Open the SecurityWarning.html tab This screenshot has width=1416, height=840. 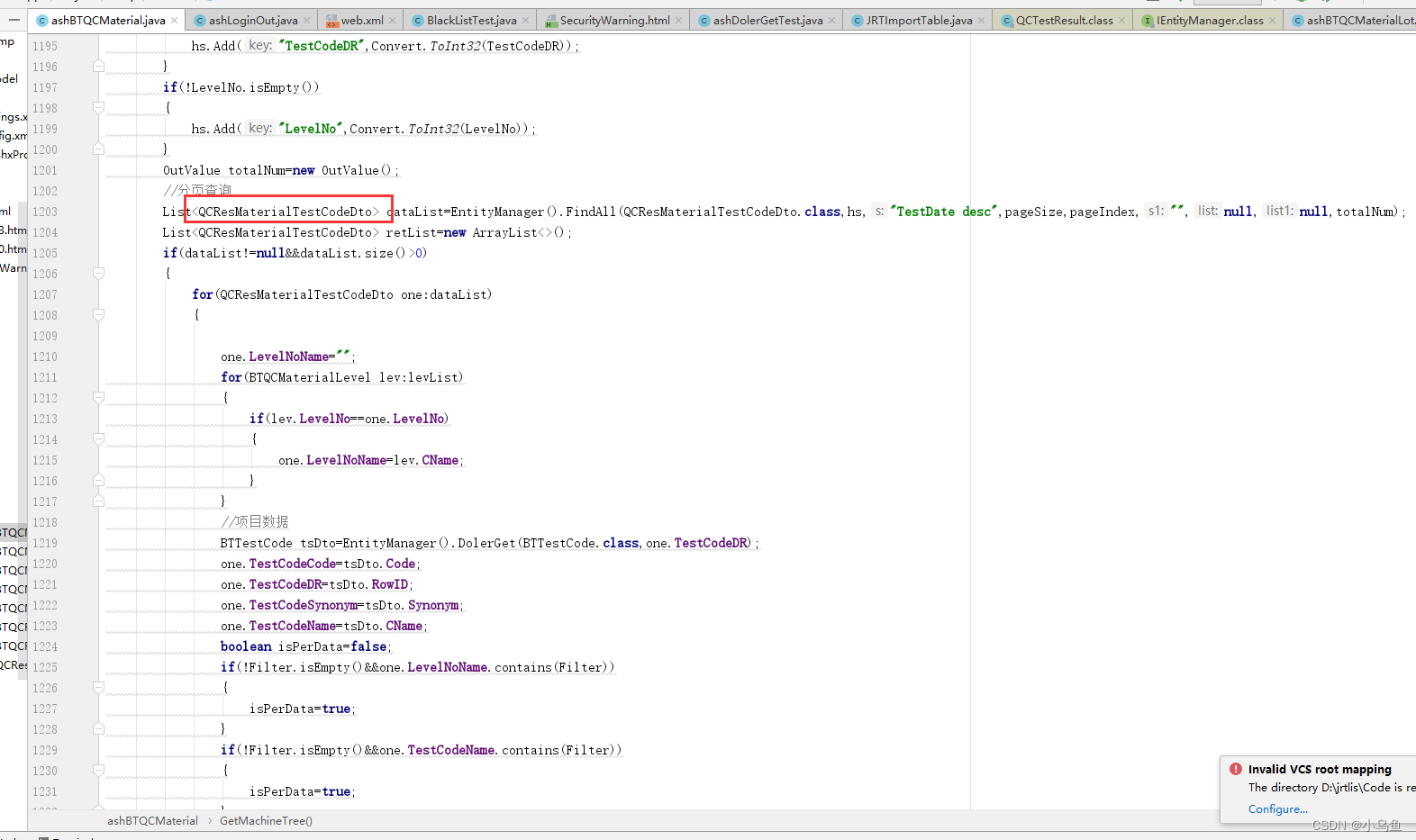tap(614, 20)
